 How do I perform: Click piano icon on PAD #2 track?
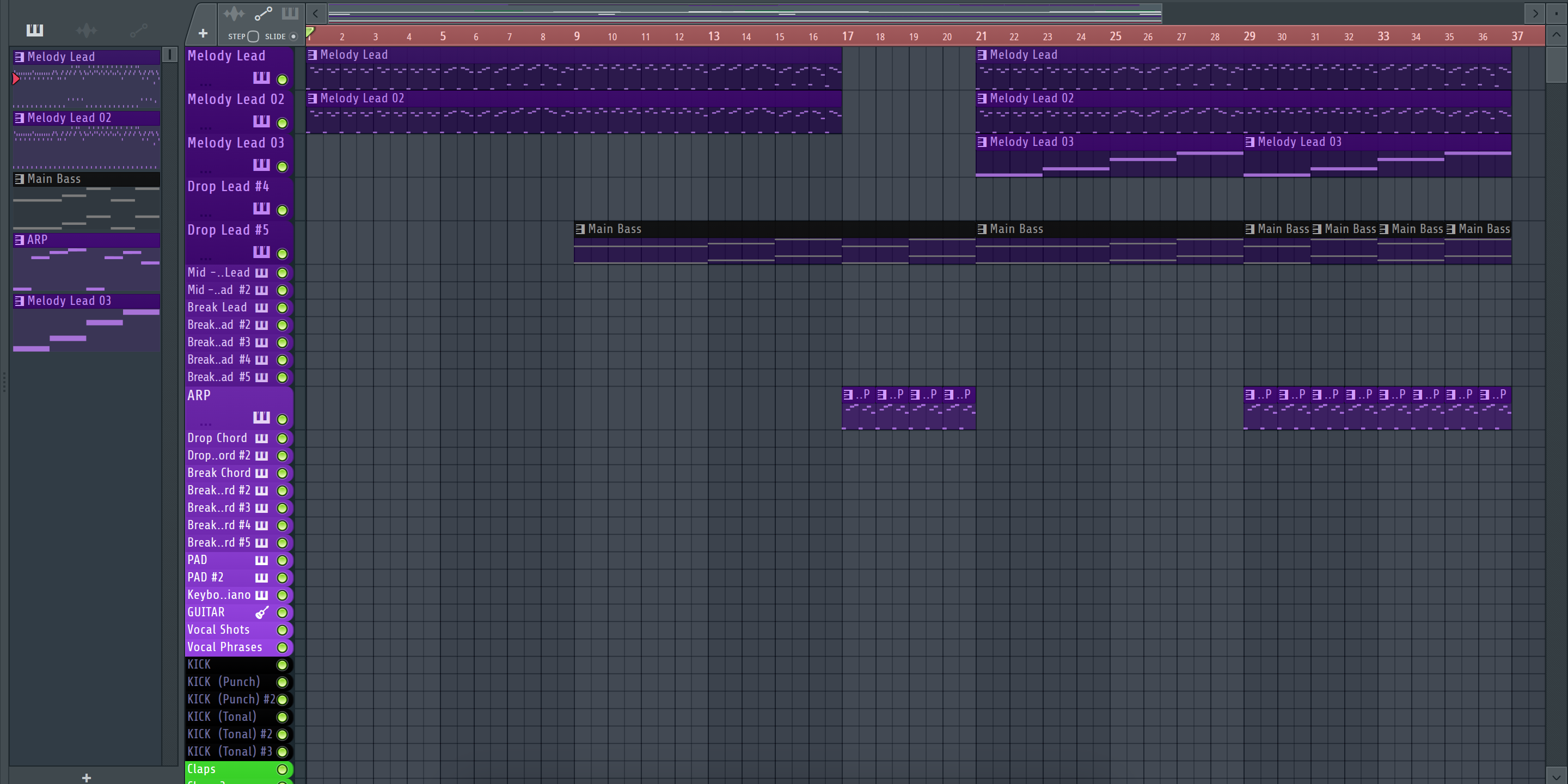[x=261, y=578]
